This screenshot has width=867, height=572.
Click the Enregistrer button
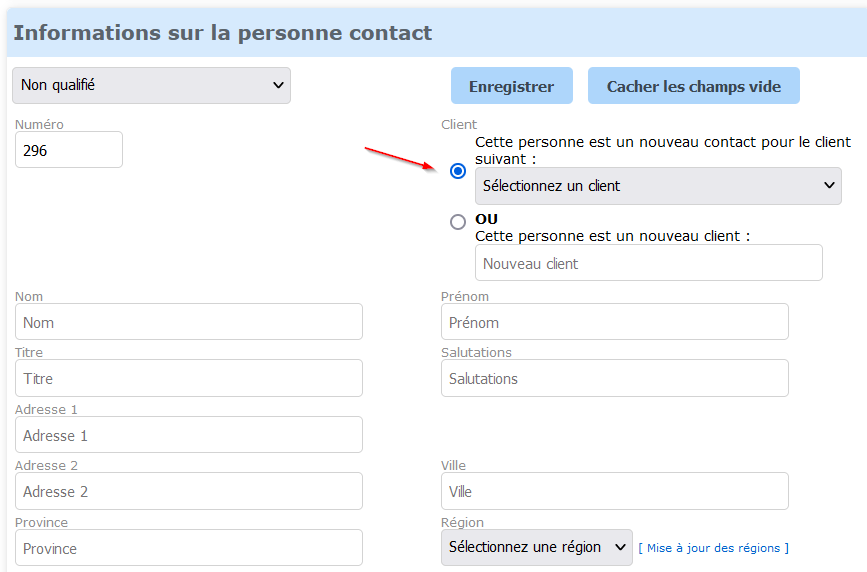(511, 87)
